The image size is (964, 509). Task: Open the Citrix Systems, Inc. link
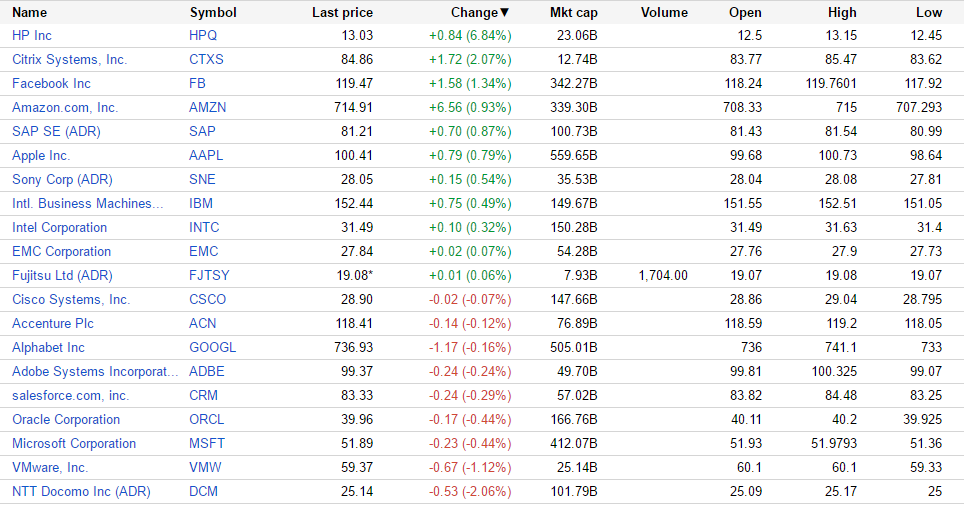[69, 60]
